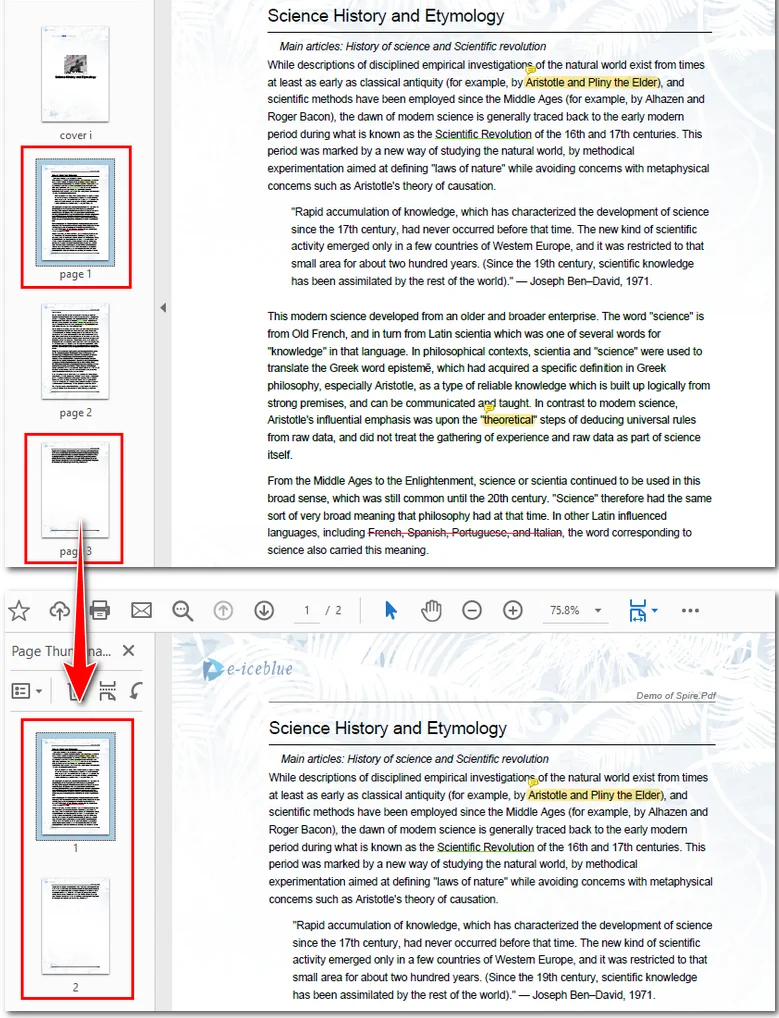Select thumbnail 1 in lower window
Viewport: 779px width, 1018px height.
pos(75,786)
